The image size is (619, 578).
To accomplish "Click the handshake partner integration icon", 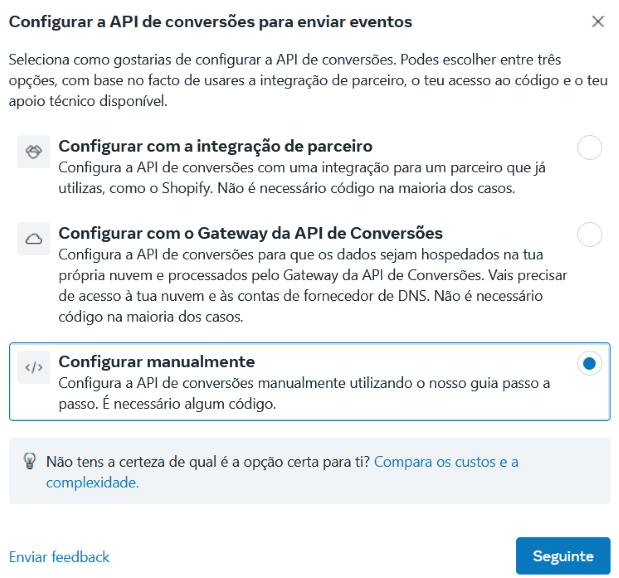I will [34, 152].
